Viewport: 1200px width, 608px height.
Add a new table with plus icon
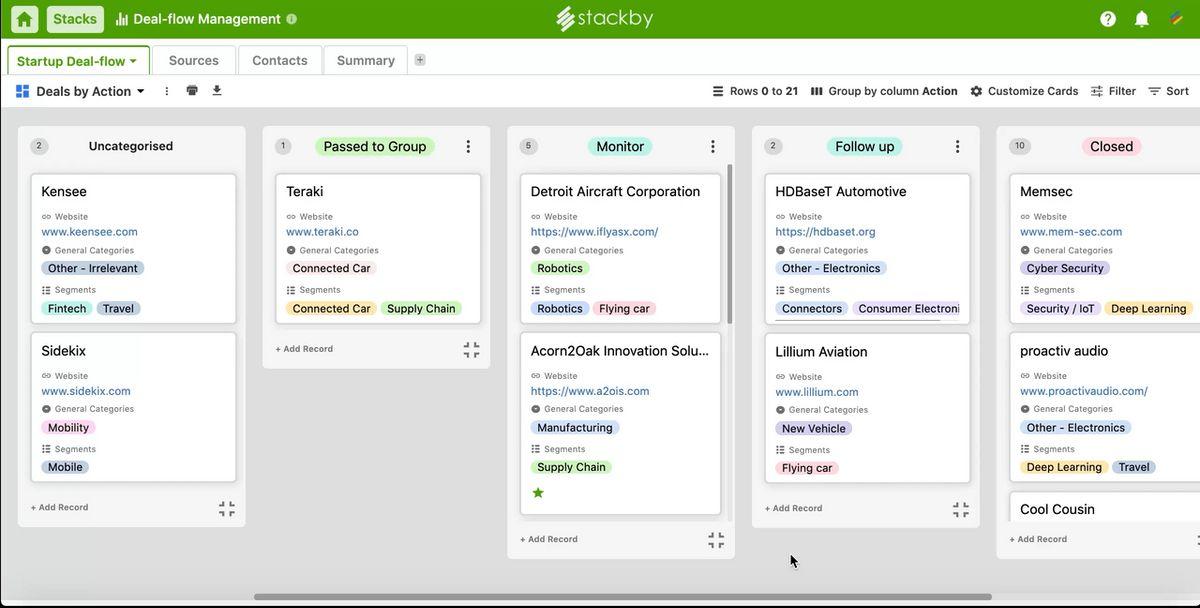click(420, 60)
